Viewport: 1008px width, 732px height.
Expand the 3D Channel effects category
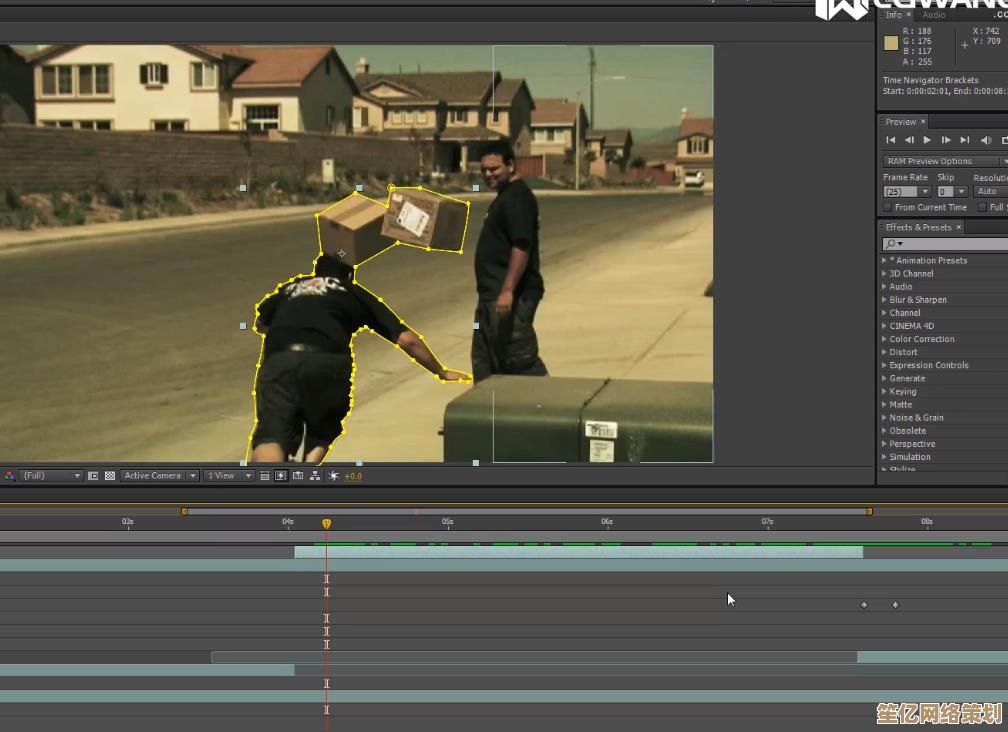[x=885, y=274]
